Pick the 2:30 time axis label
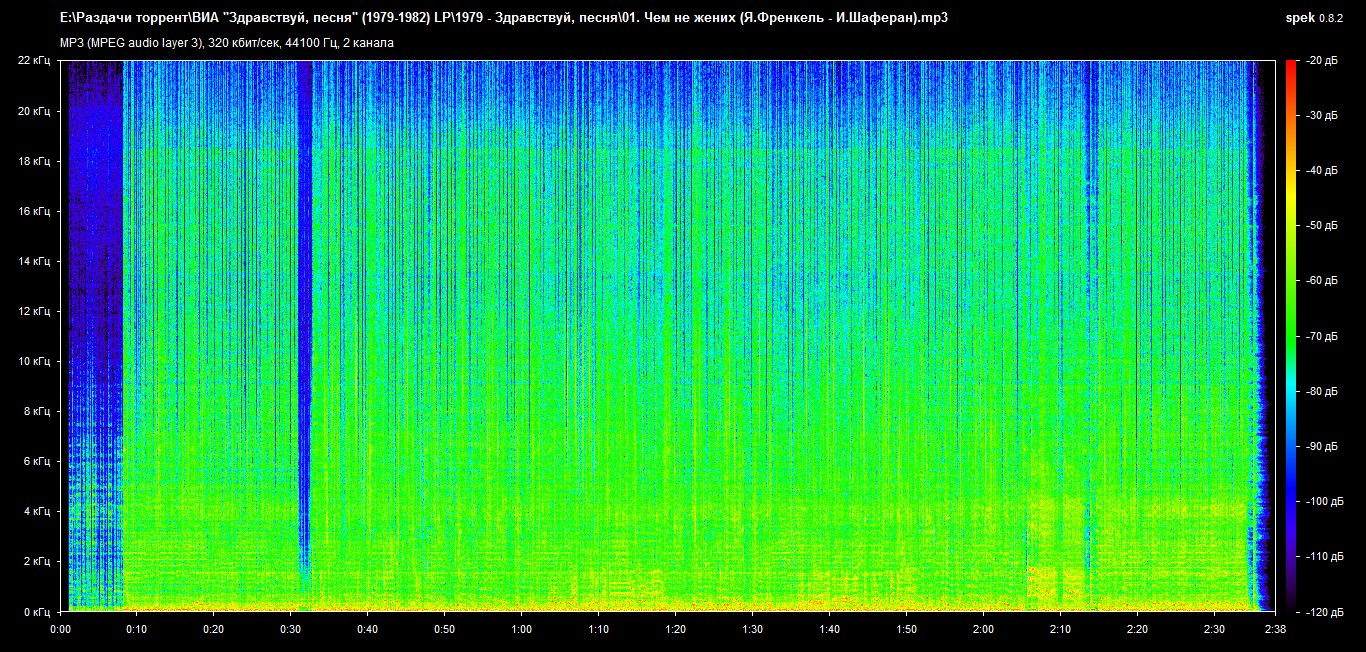Screen dimensions: 1366x652 click(1214, 629)
